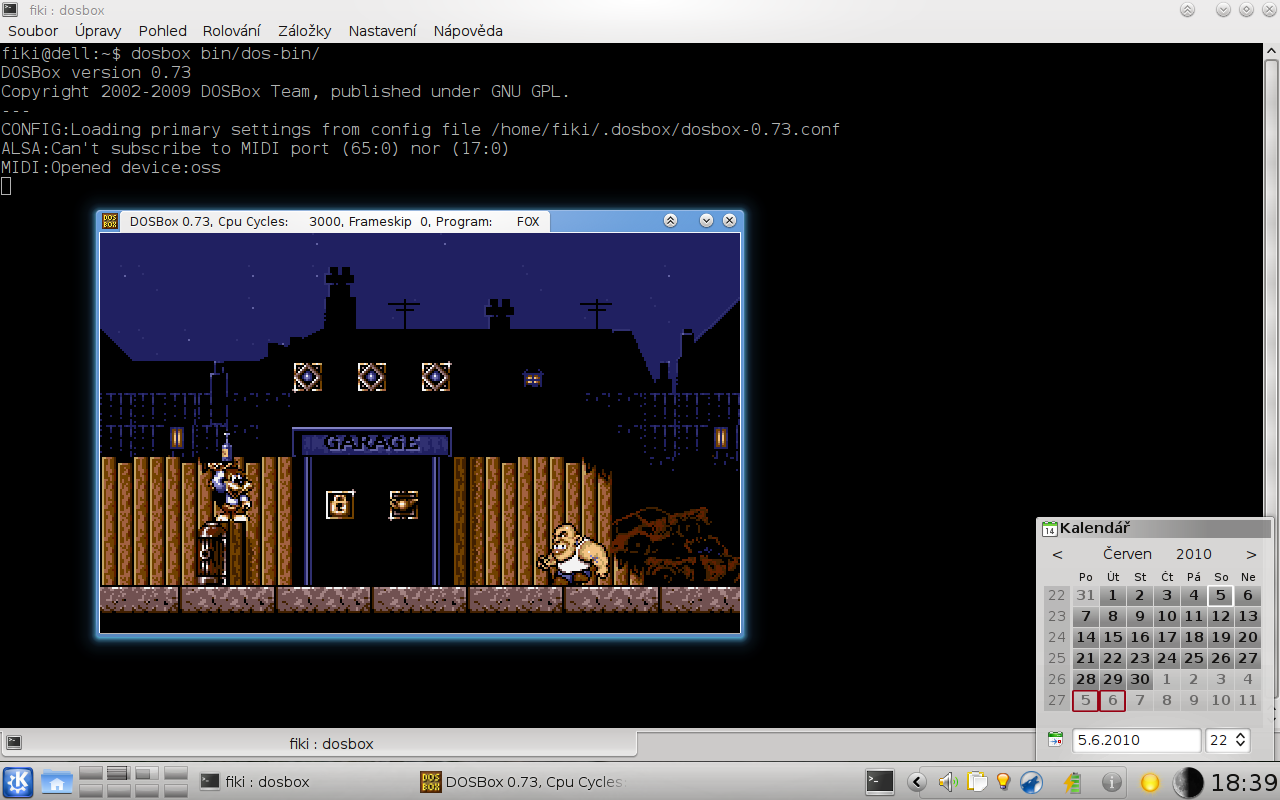Open the Soubor menu
Image resolution: width=1280 pixels, height=800 pixels.
click(x=33, y=31)
